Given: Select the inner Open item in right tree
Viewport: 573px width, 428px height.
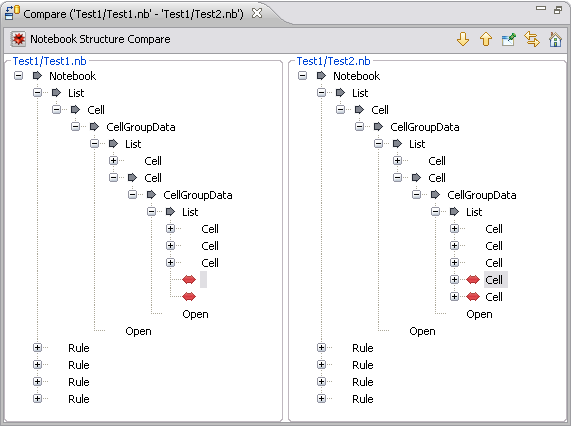Looking at the screenshot, I should pyautogui.click(x=479, y=314).
